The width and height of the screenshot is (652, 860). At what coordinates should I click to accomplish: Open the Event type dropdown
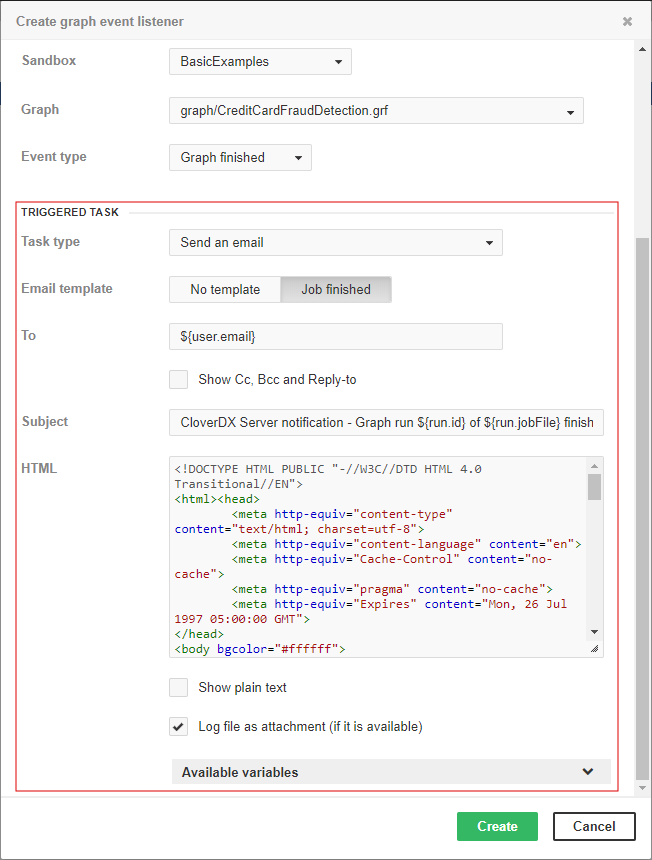[x=240, y=157]
